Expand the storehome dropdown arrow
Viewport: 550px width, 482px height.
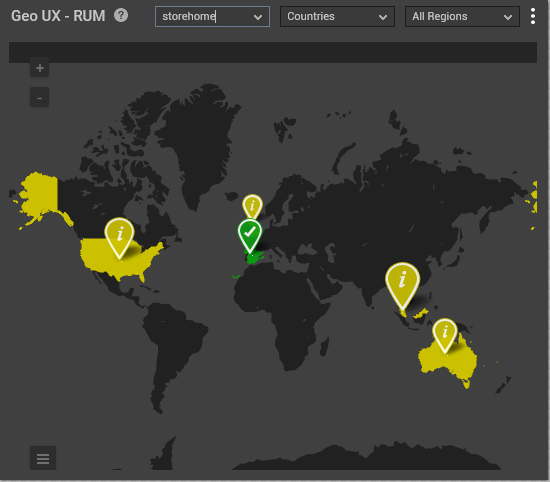[x=258, y=17]
